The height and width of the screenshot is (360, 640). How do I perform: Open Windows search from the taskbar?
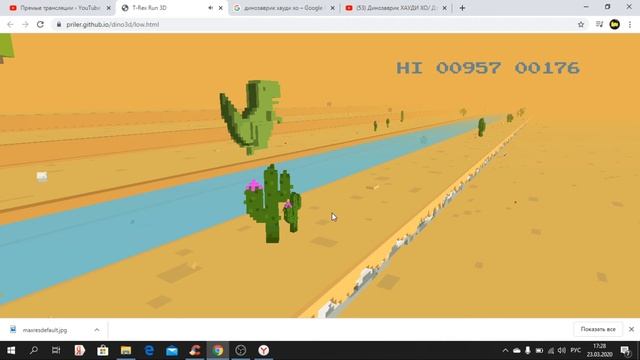pos(34,350)
